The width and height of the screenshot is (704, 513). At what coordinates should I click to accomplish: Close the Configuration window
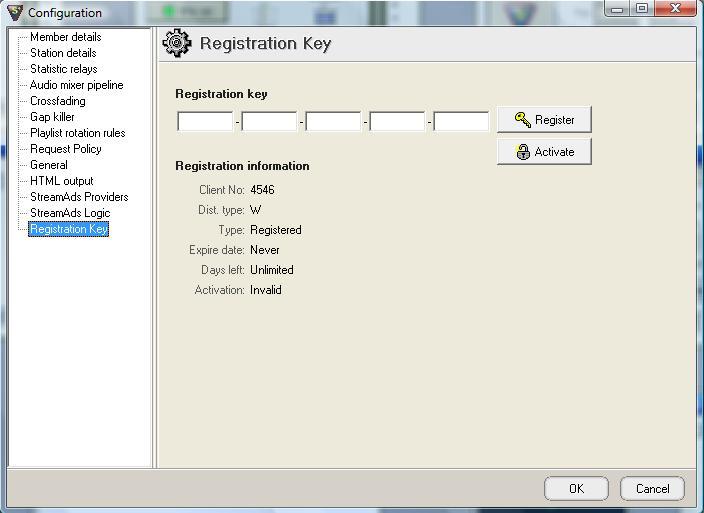(x=675, y=9)
